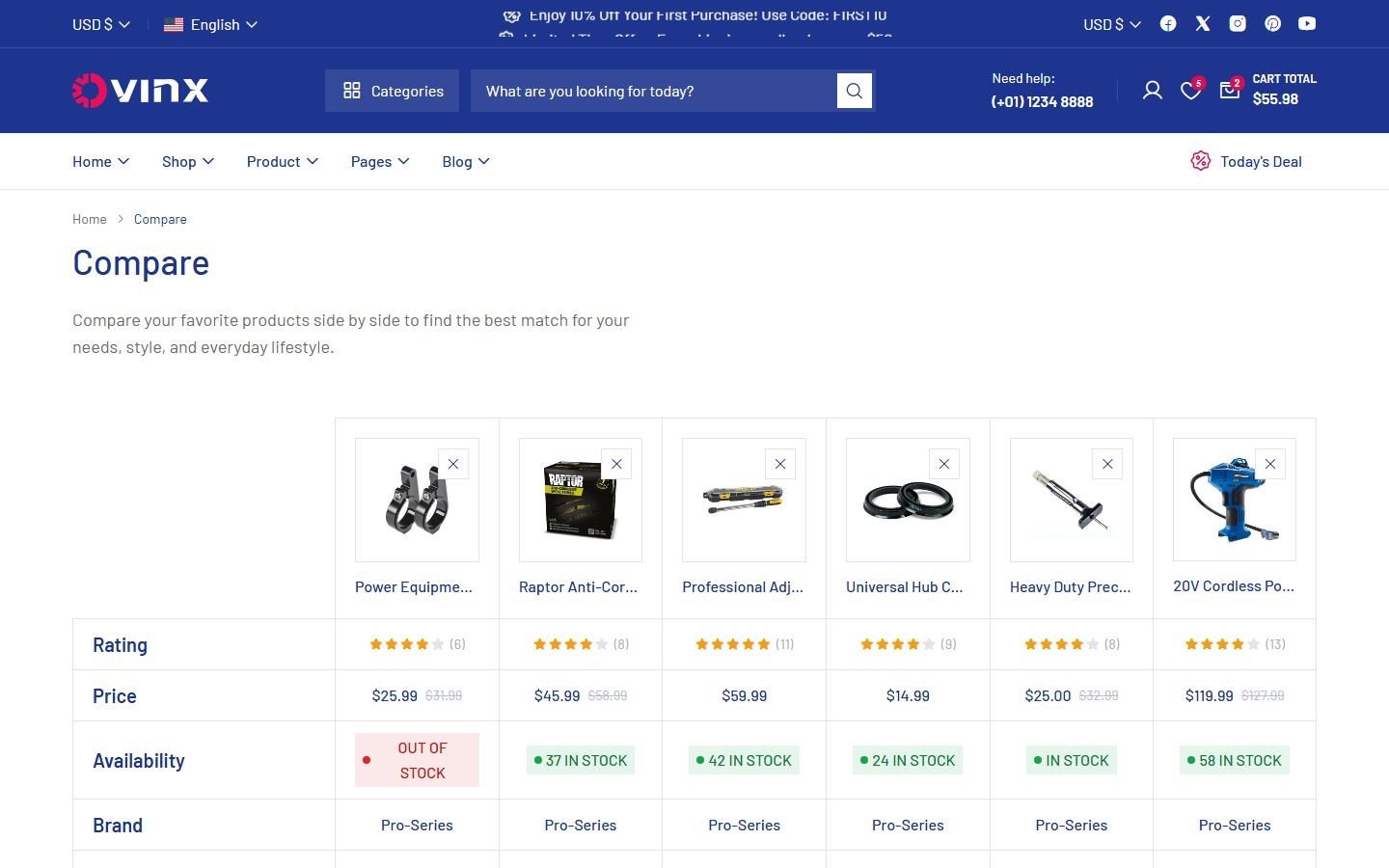The height and width of the screenshot is (868, 1389).
Task: Call the (+01) 1234 8888 number link
Action: pos(1042,101)
